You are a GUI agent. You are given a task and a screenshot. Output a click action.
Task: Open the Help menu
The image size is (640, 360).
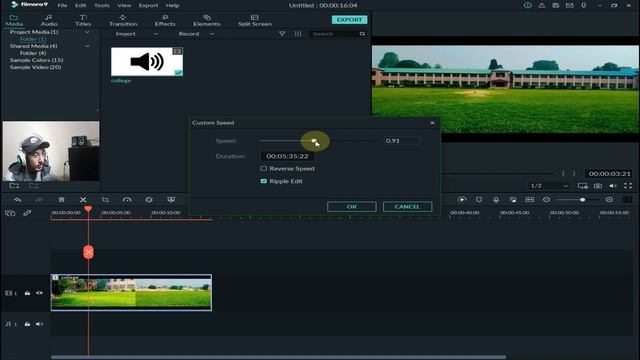click(x=172, y=5)
